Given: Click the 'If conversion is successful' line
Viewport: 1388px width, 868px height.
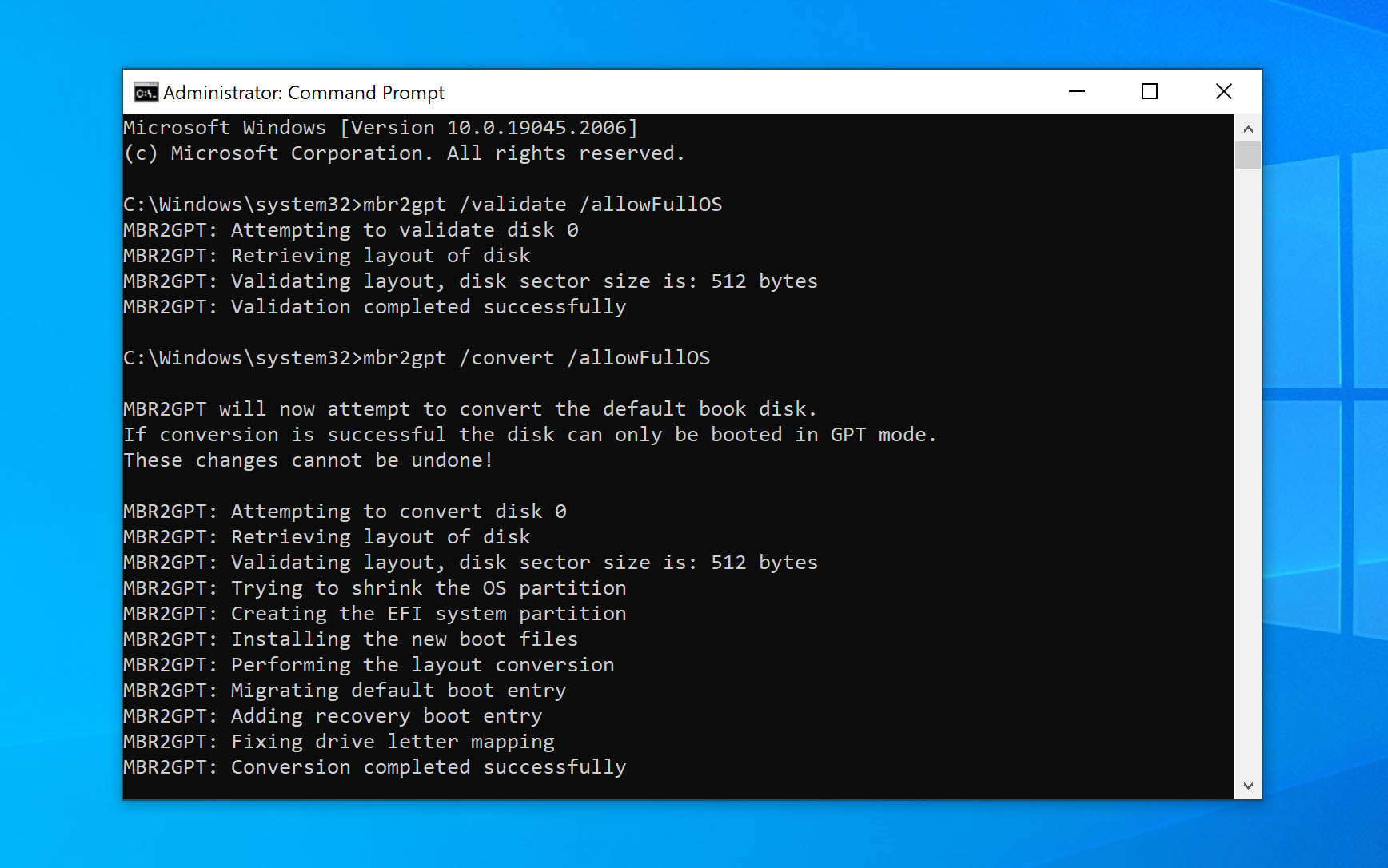Looking at the screenshot, I should point(529,435).
